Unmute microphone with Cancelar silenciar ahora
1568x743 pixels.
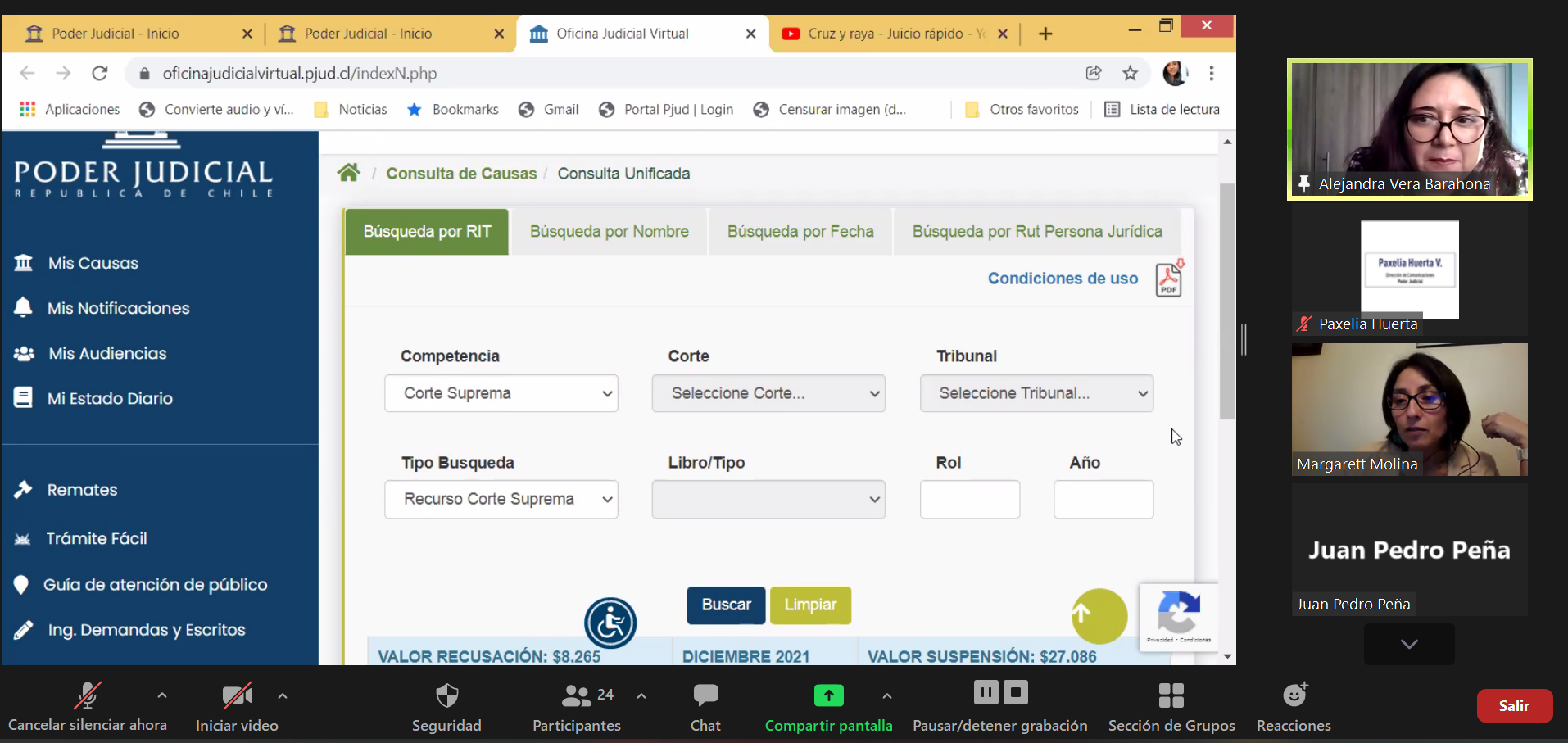point(88,706)
